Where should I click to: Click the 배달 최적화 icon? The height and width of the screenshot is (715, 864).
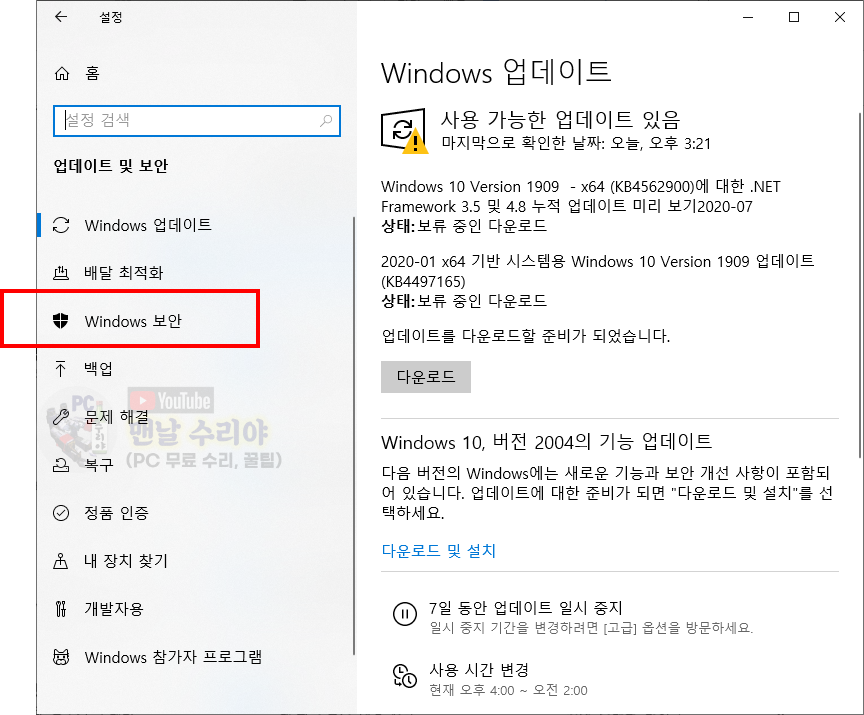(61, 273)
